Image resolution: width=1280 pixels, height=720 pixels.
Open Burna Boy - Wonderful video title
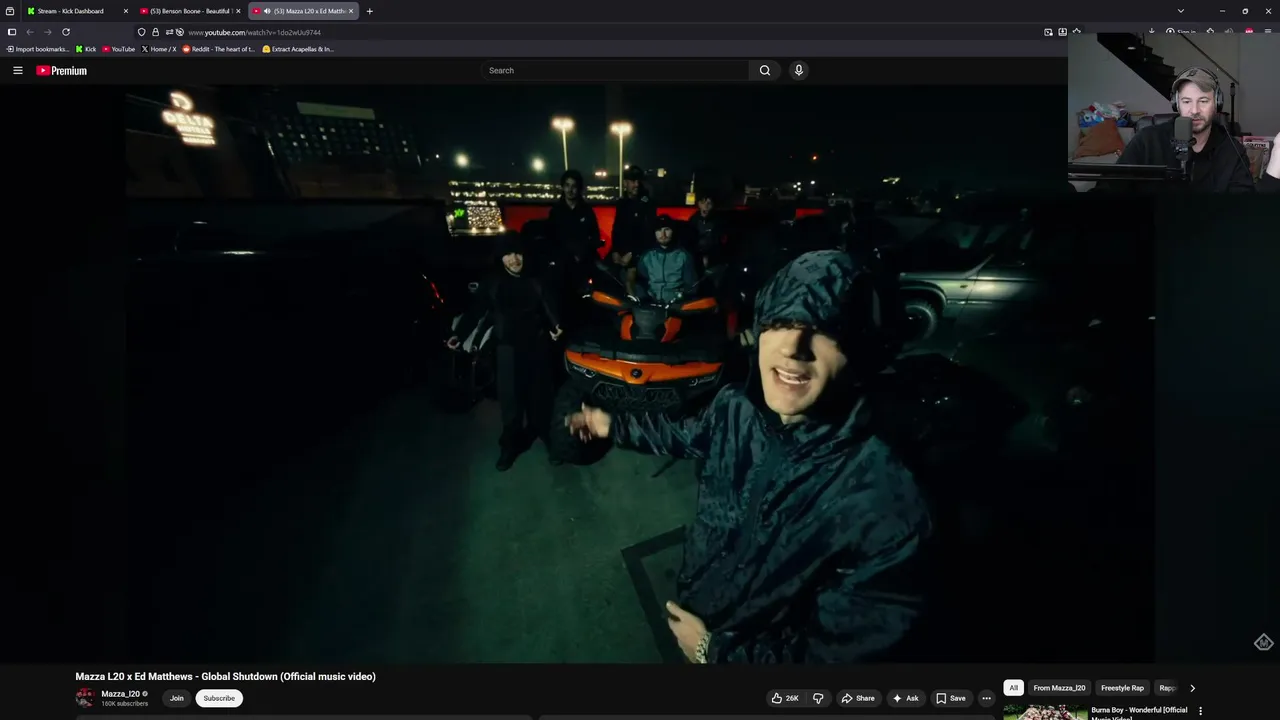(1139, 713)
